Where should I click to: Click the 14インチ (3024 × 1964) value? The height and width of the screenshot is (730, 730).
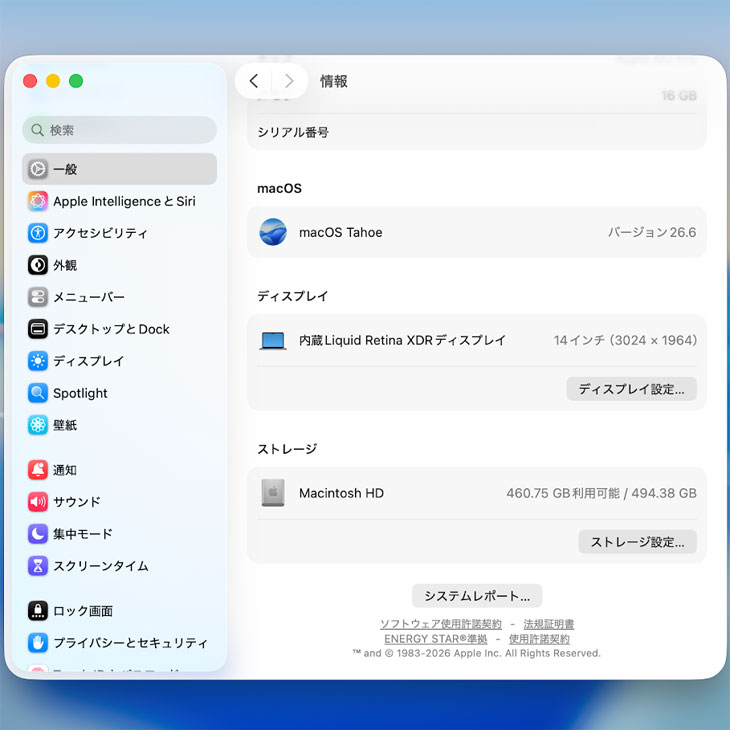pyautogui.click(x=625, y=340)
